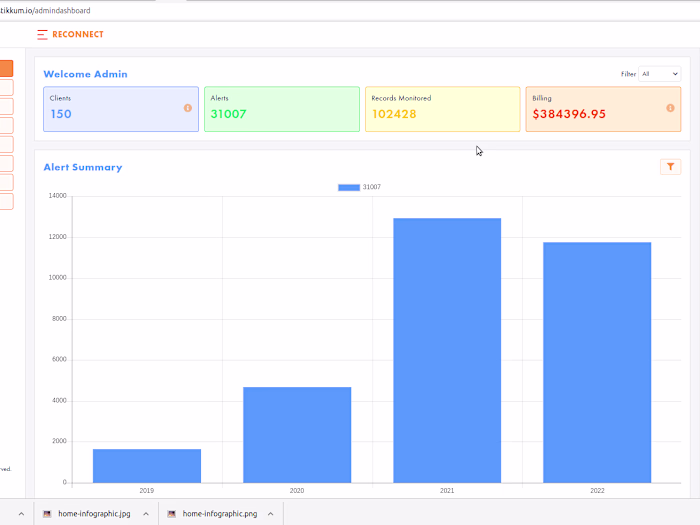Click the info icon on Clients card
This screenshot has height=525, width=700.
pos(188,108)
